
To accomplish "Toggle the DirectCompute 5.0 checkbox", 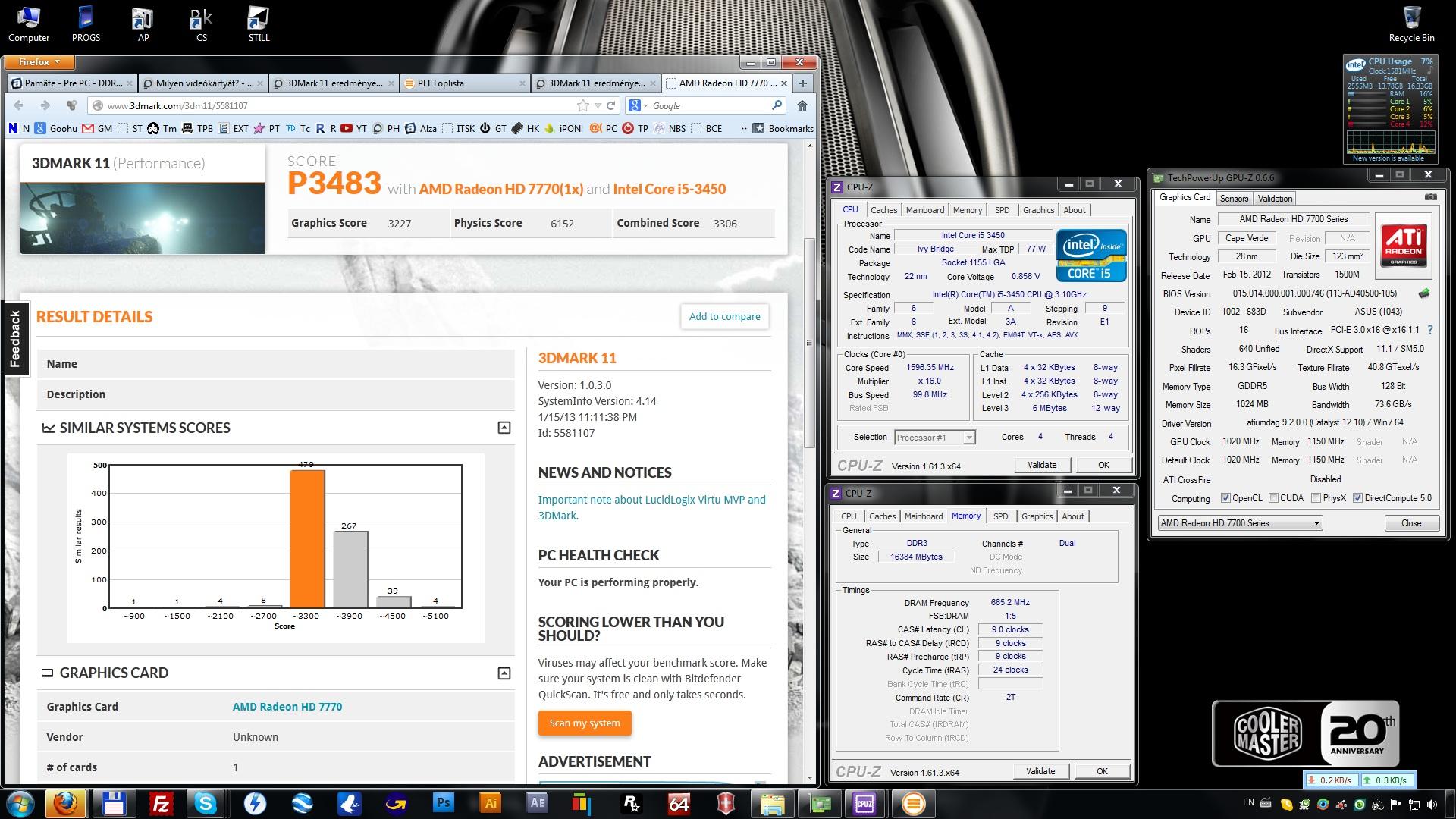I will coord(1357,498).
